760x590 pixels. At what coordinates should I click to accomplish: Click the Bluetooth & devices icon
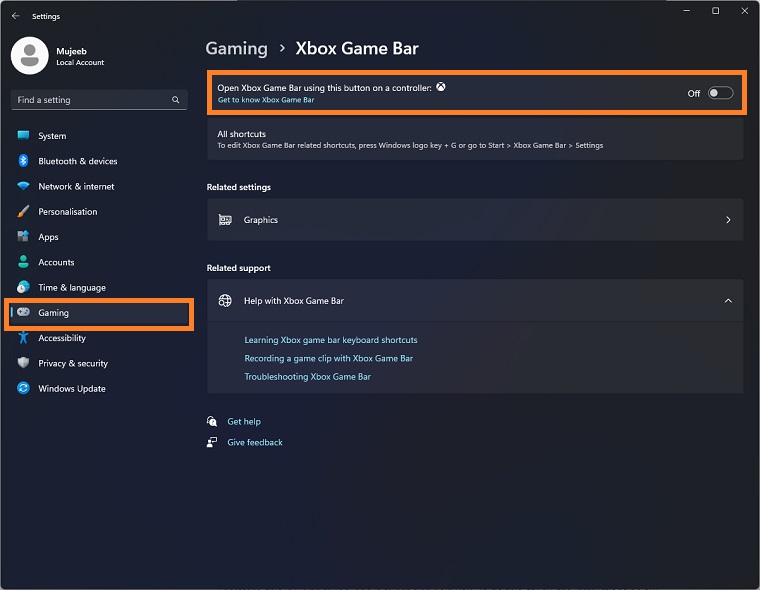(x=23, y=161)
